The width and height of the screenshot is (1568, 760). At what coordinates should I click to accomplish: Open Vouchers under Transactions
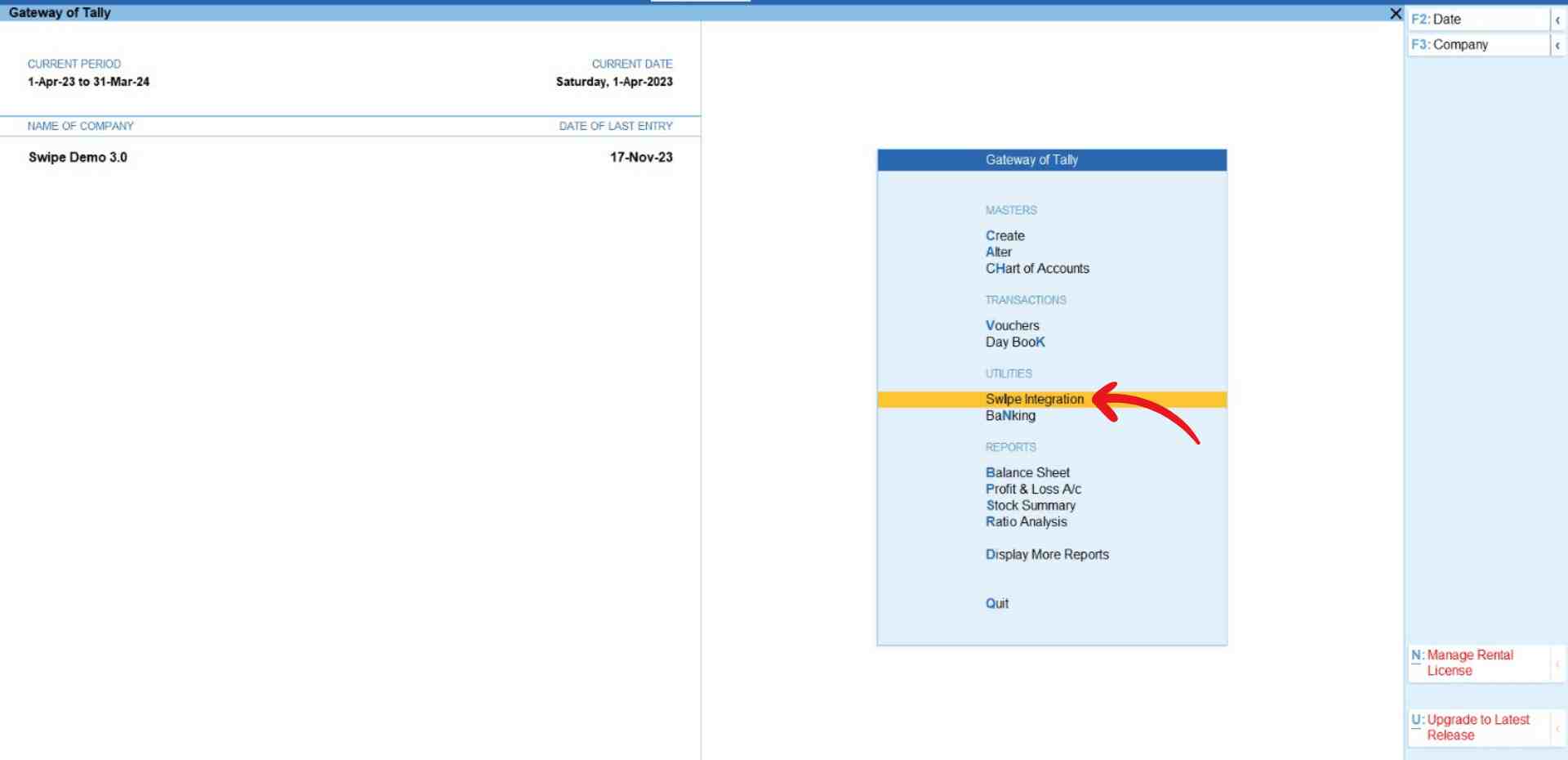[x=1012, y=325]
